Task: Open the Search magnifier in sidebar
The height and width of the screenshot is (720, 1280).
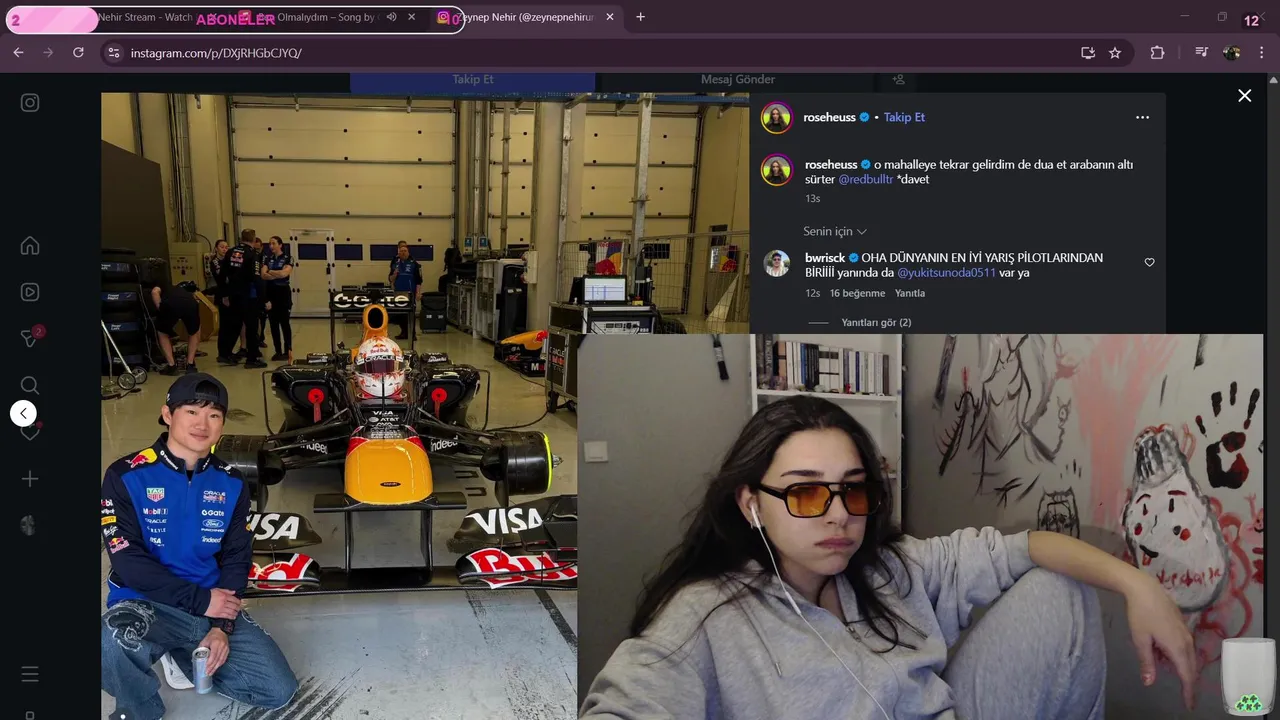Action: pyautogui.click(x=30, y=385)
